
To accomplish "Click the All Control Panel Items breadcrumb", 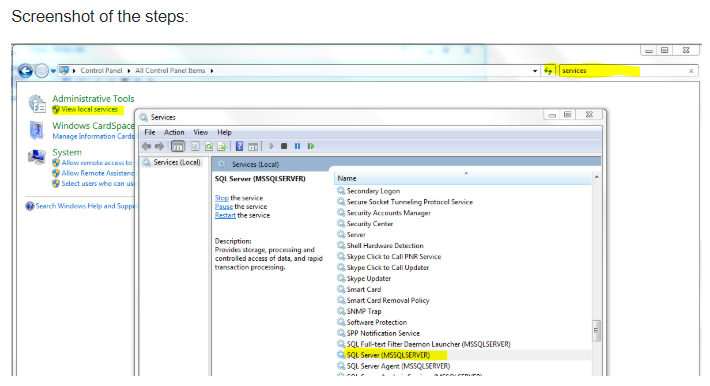I will coord(170,71).
